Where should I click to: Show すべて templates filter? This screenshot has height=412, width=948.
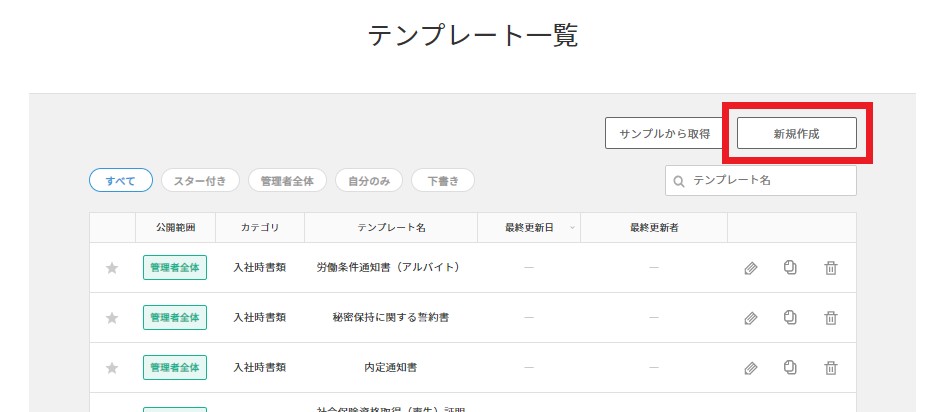tap(121, 181)
